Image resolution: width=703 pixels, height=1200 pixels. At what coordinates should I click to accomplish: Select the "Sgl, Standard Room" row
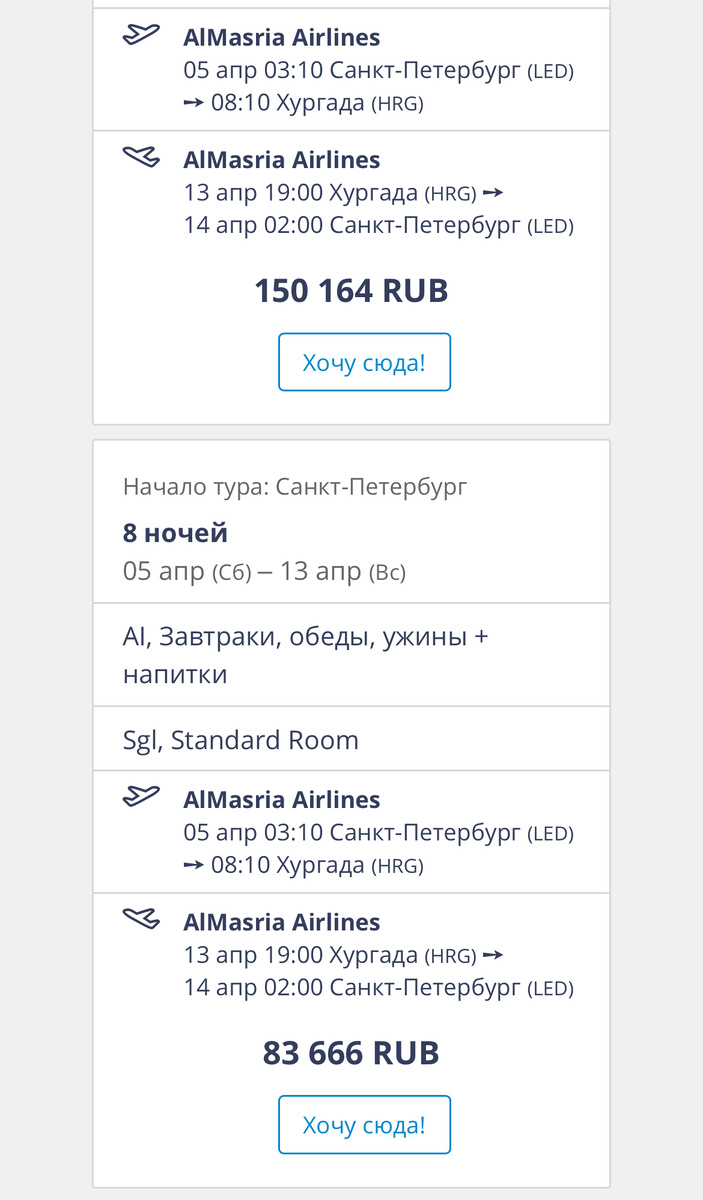[240, 740]
